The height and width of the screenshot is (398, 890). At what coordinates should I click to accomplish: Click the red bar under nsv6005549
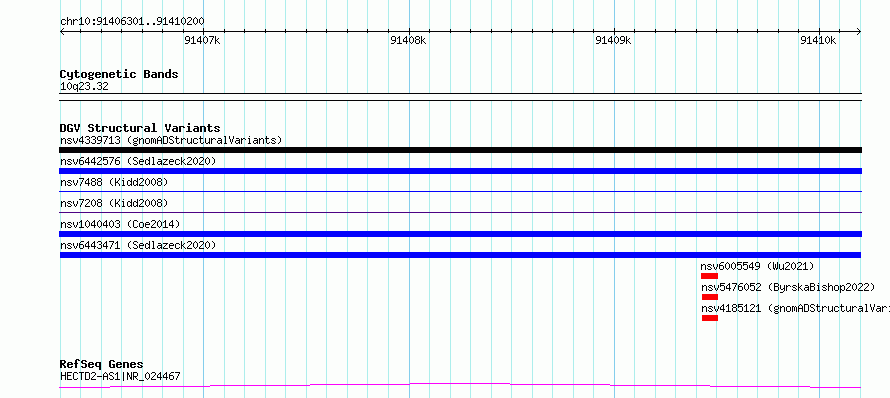710,276
